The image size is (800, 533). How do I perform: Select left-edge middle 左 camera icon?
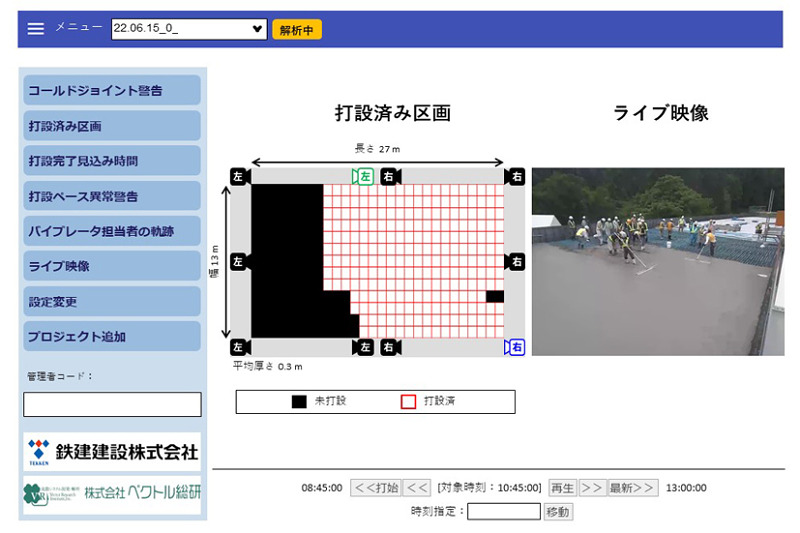coord(240,262)
